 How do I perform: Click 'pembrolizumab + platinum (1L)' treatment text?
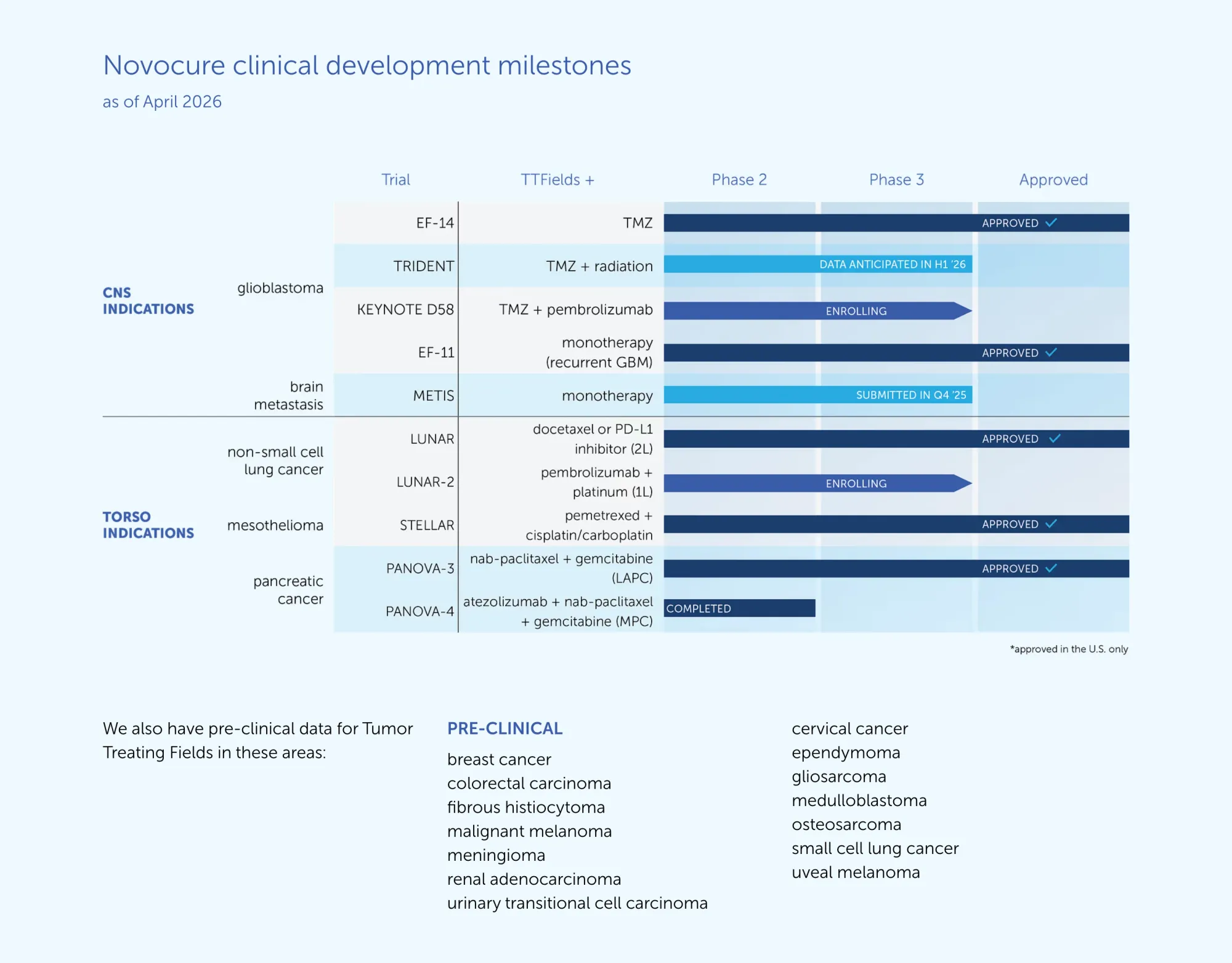click(597, 482)
